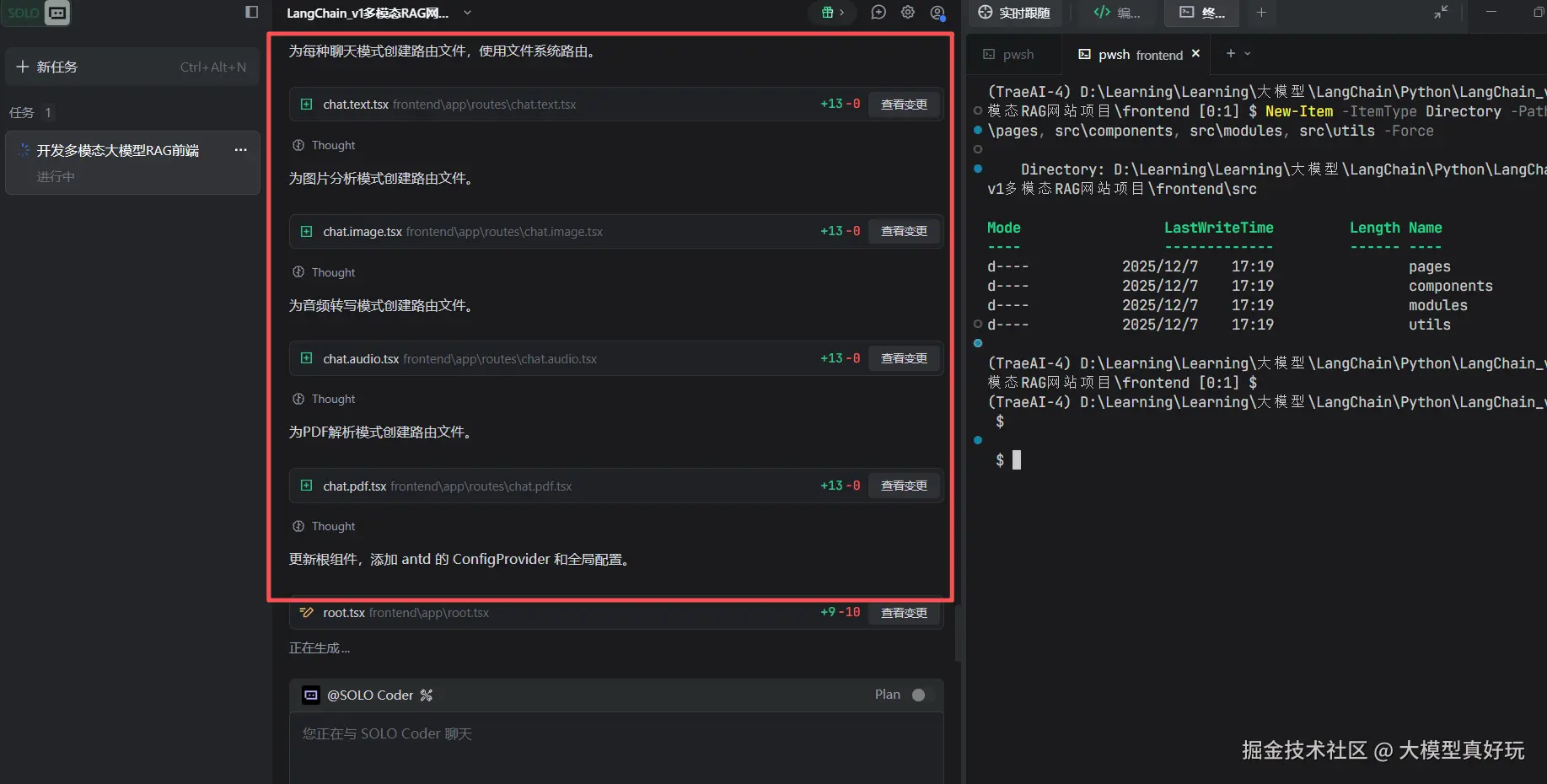
Task: Collapse the sidebar with the panel icon
Action: click(x=251, y=12)
